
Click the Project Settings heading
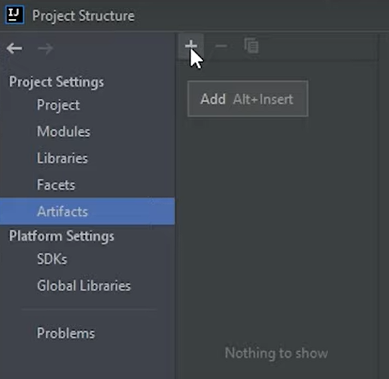click(56, 82)
